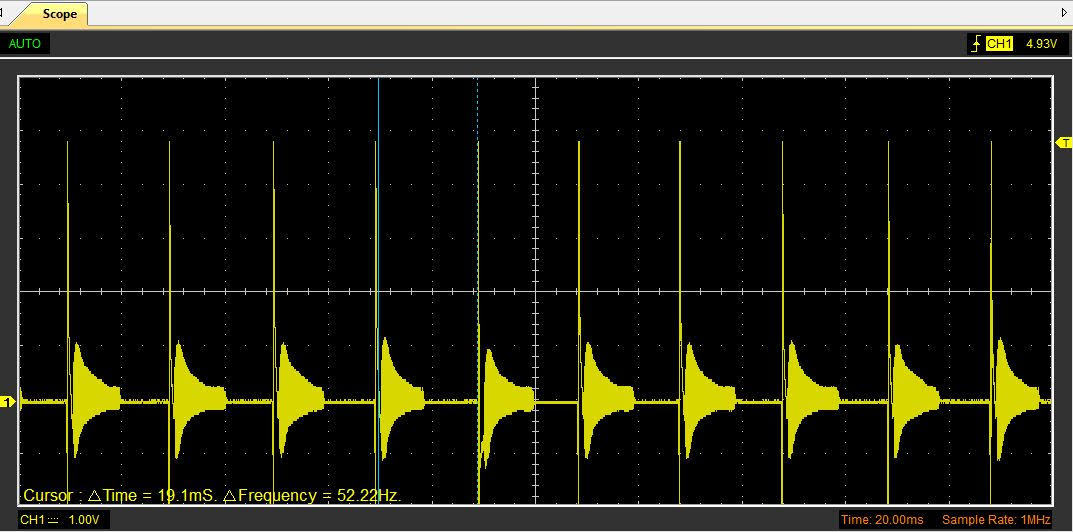The height and width of the screenshot is (532, 1073).
Task: Open the Time 20.00ms timebase setting
Action: coord(883,520)
